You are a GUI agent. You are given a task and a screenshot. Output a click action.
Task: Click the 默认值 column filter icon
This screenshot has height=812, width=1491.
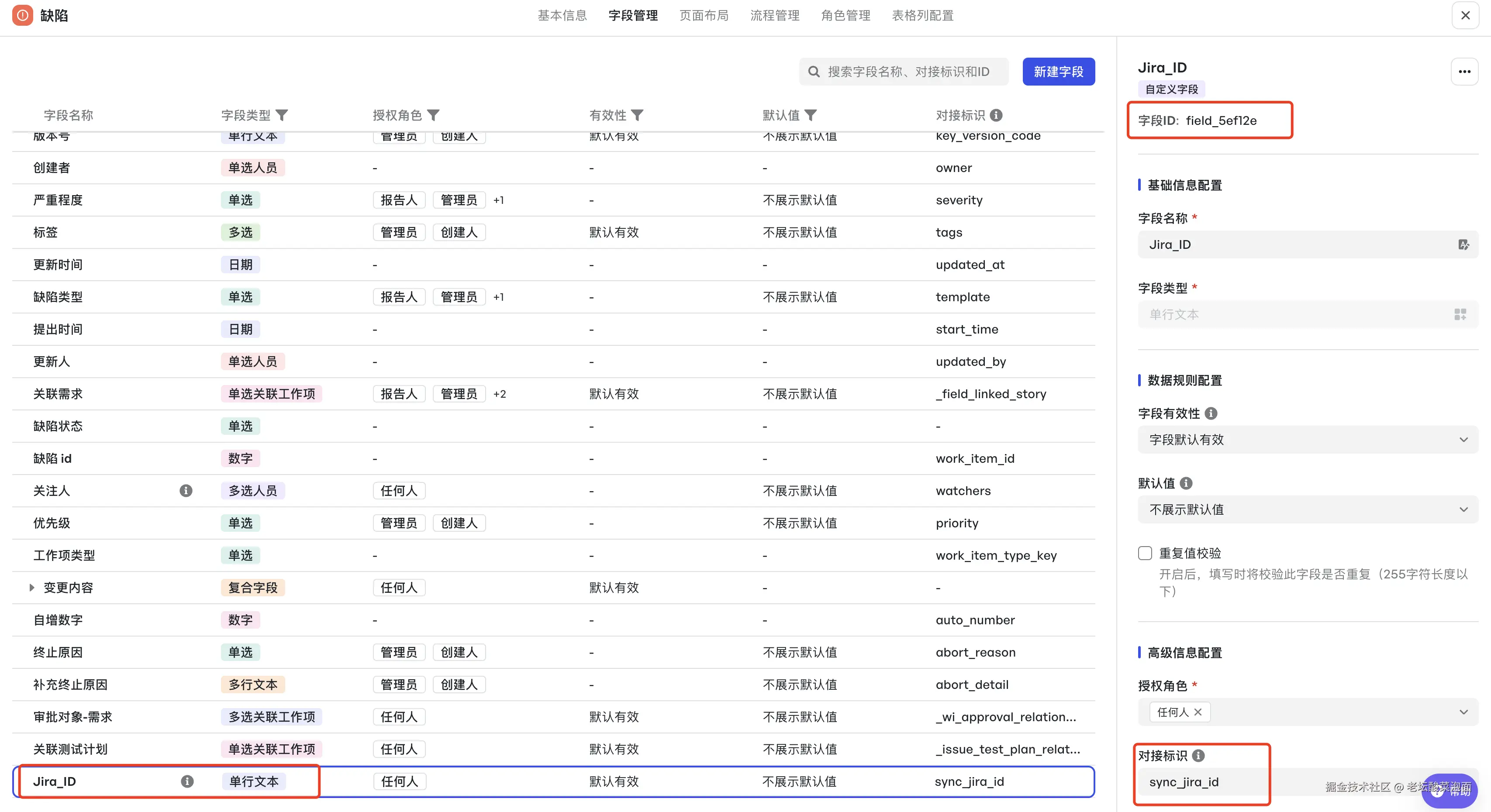pyautogui.click(x=810, y=115)
